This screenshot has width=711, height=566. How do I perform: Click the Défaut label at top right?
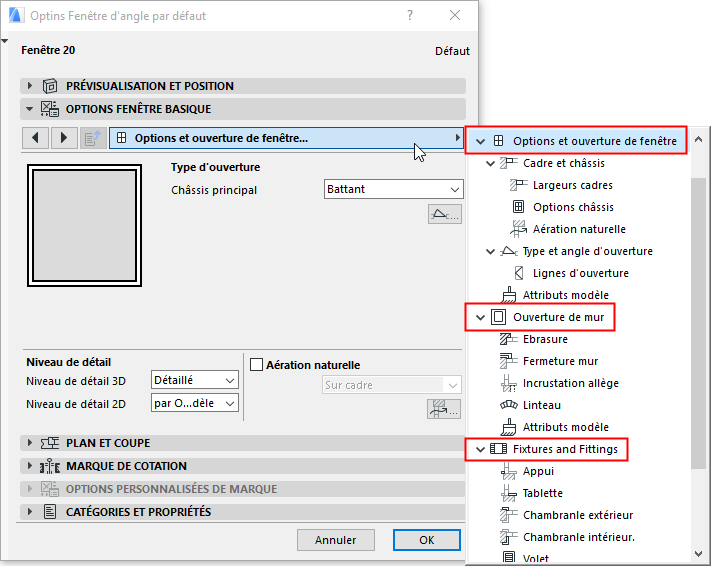pos(452,51)
